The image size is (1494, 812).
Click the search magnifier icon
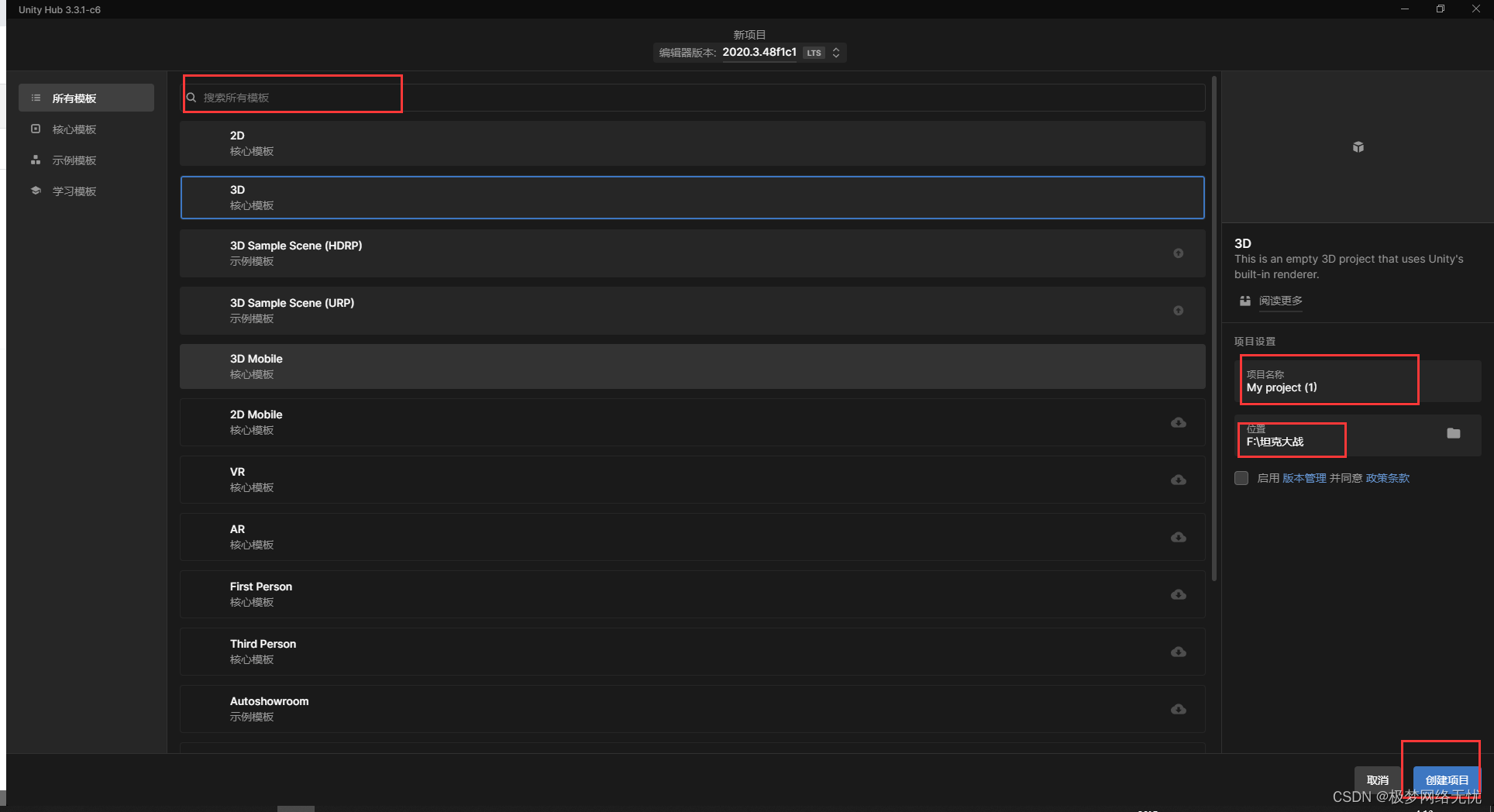(x=191, y=98)
